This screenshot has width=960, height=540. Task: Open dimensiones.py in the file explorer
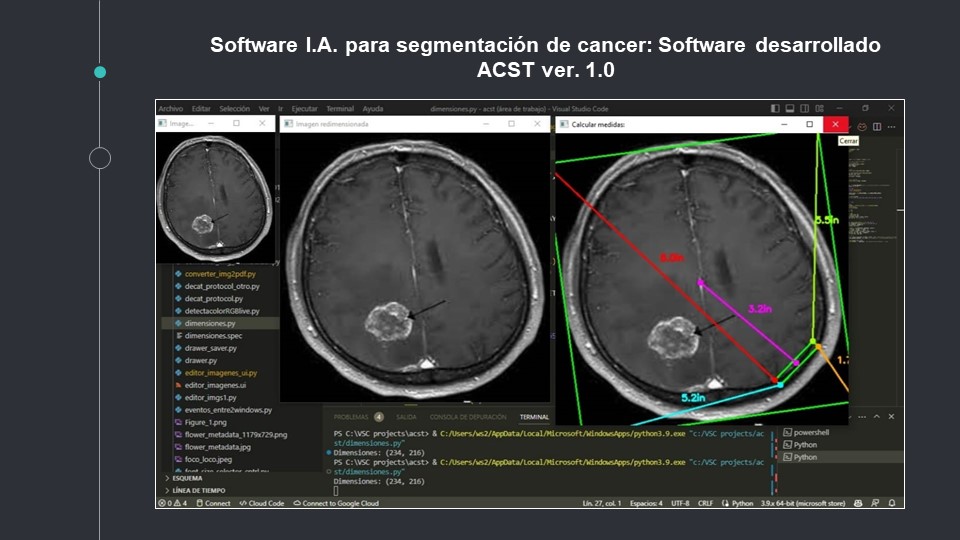pos(210,324)
